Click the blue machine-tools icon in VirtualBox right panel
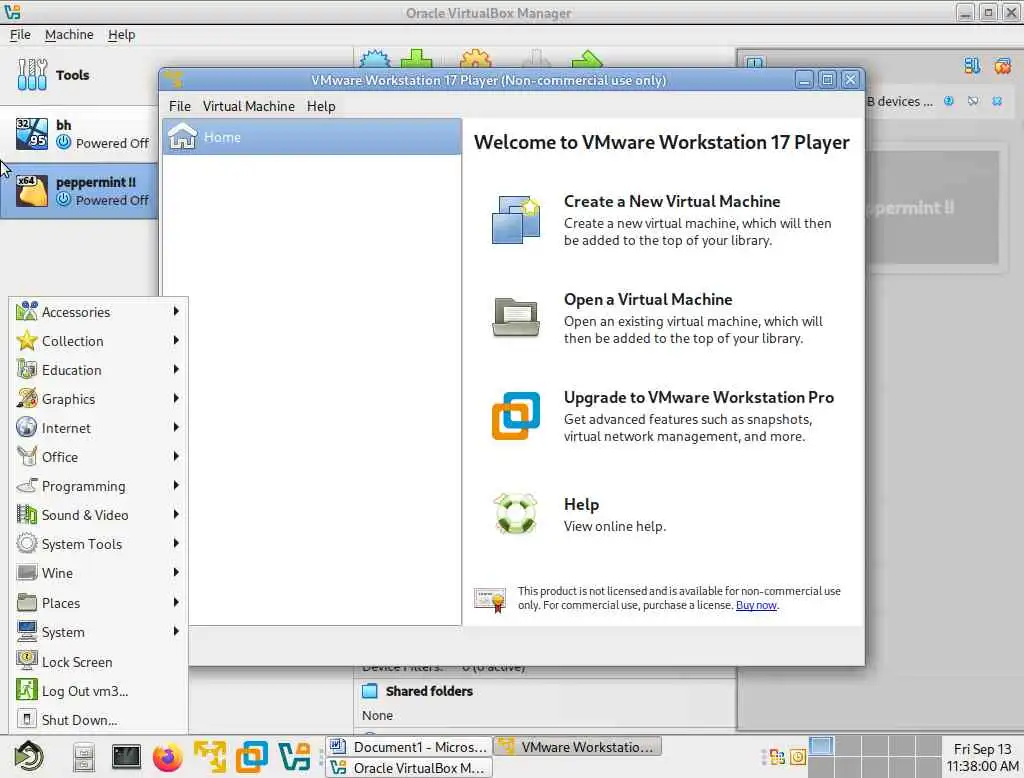1024x778 pixels. coord(972,65)
